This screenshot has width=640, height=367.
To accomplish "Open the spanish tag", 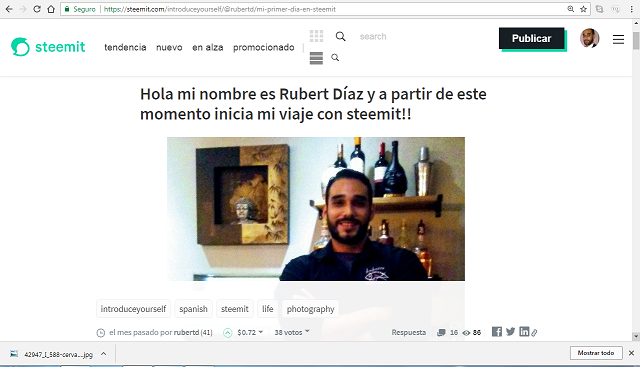I will coord(193,309).
